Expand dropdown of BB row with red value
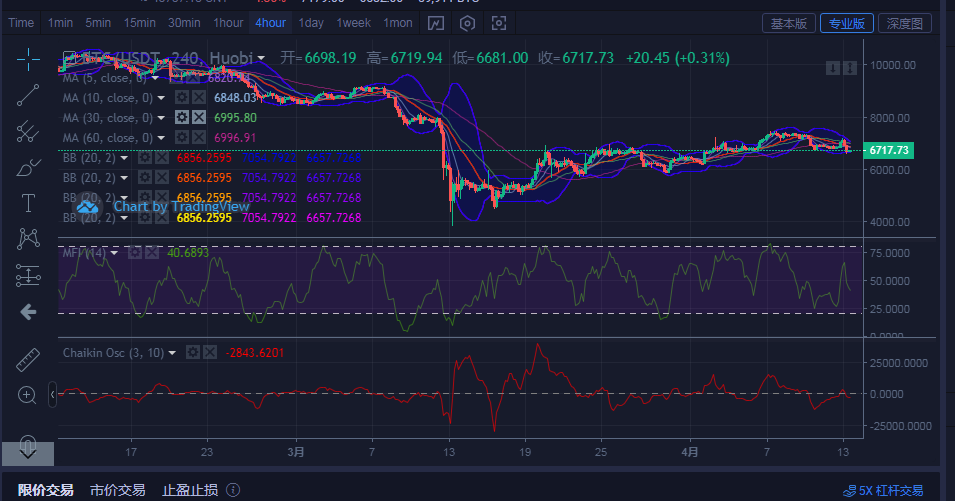This screenshot has height=501, width=955. pos(124,158)
